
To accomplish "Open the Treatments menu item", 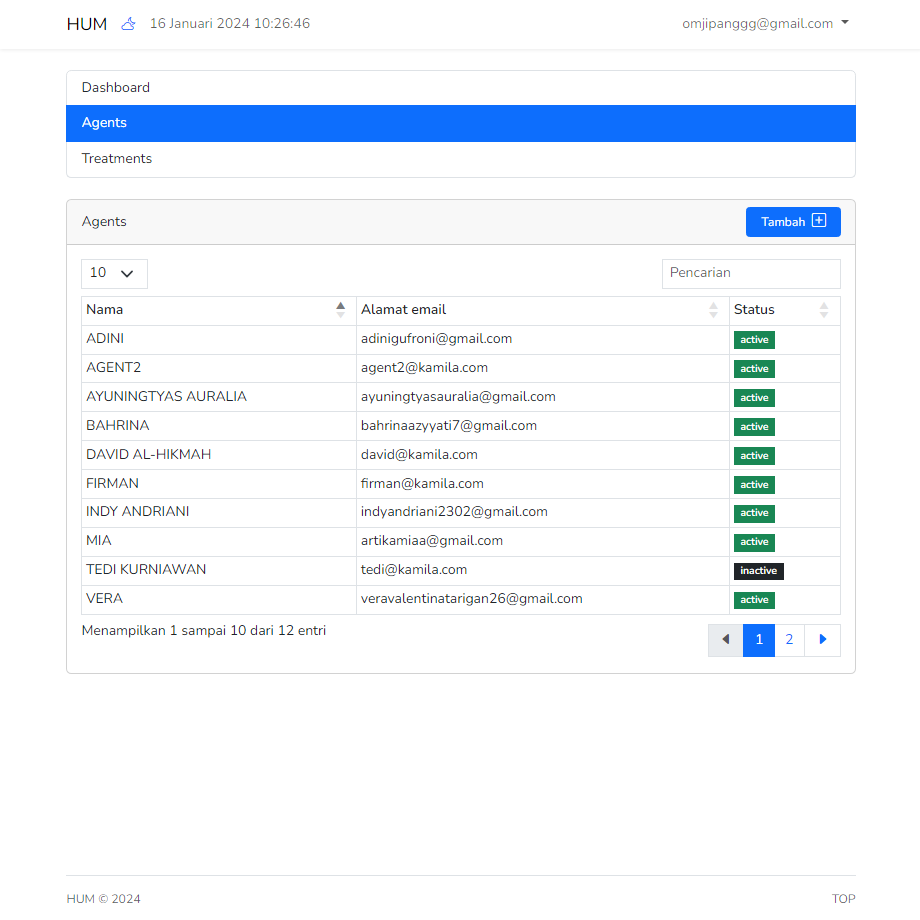I will tap(117, 159).
